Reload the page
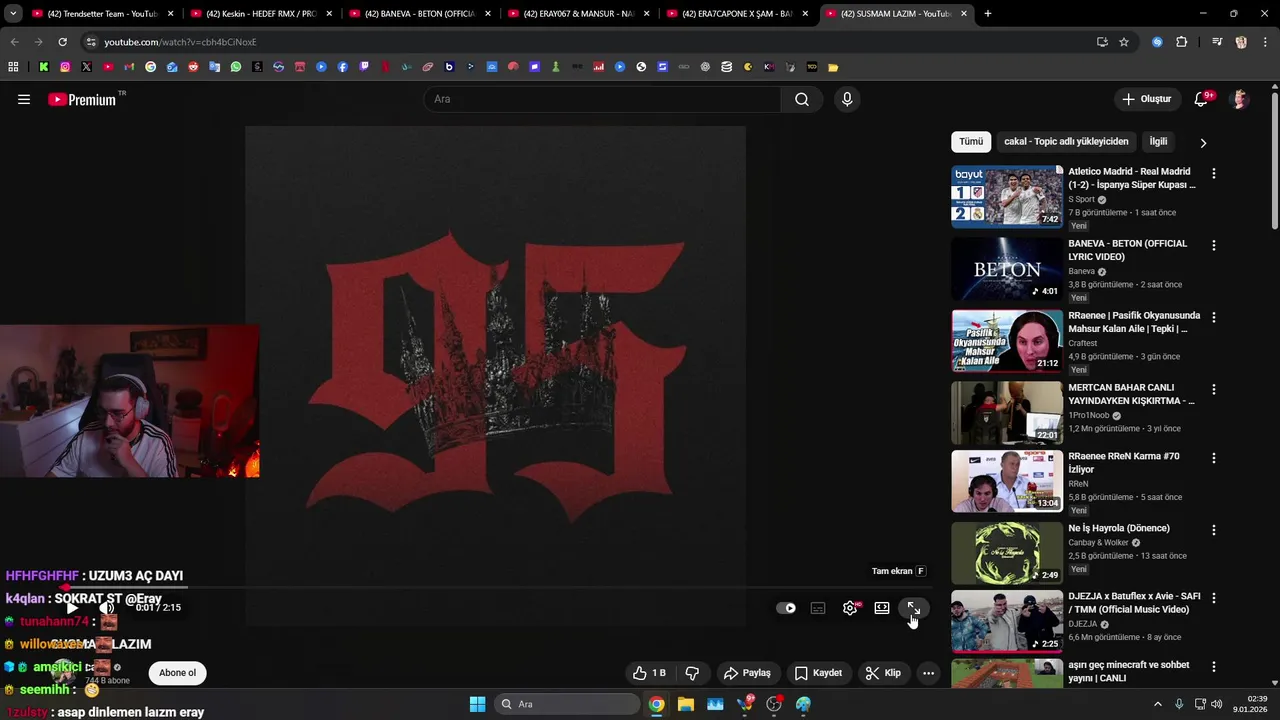 (x=62, y=42)
